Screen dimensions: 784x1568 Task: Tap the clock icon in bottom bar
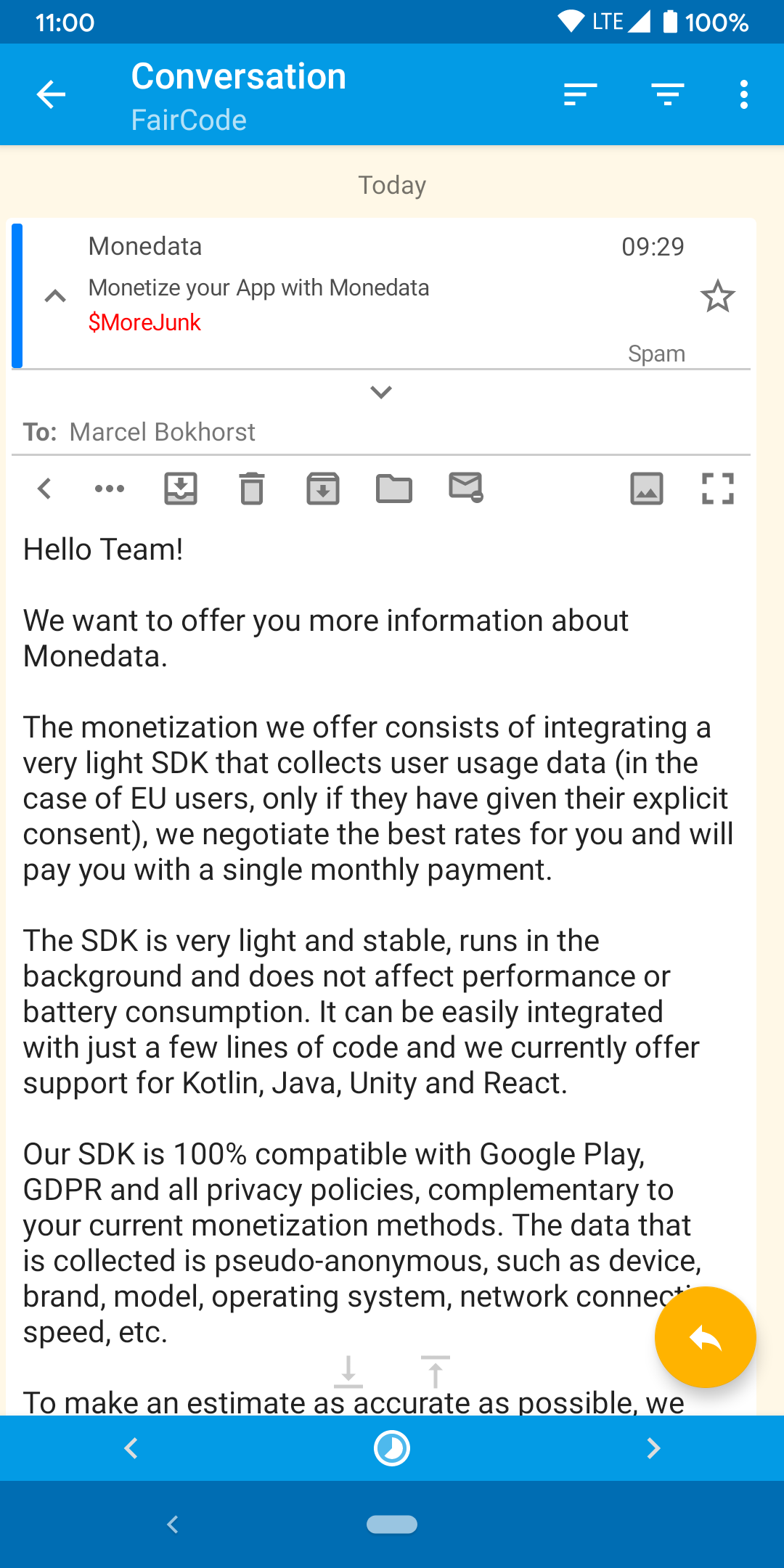point(392,1448)
